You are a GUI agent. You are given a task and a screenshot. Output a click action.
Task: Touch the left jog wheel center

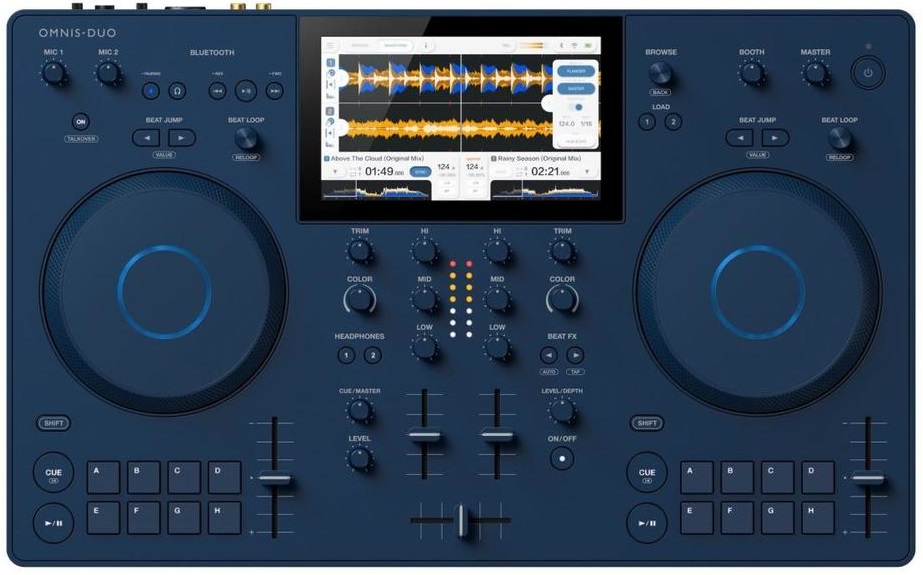[164, 293]
